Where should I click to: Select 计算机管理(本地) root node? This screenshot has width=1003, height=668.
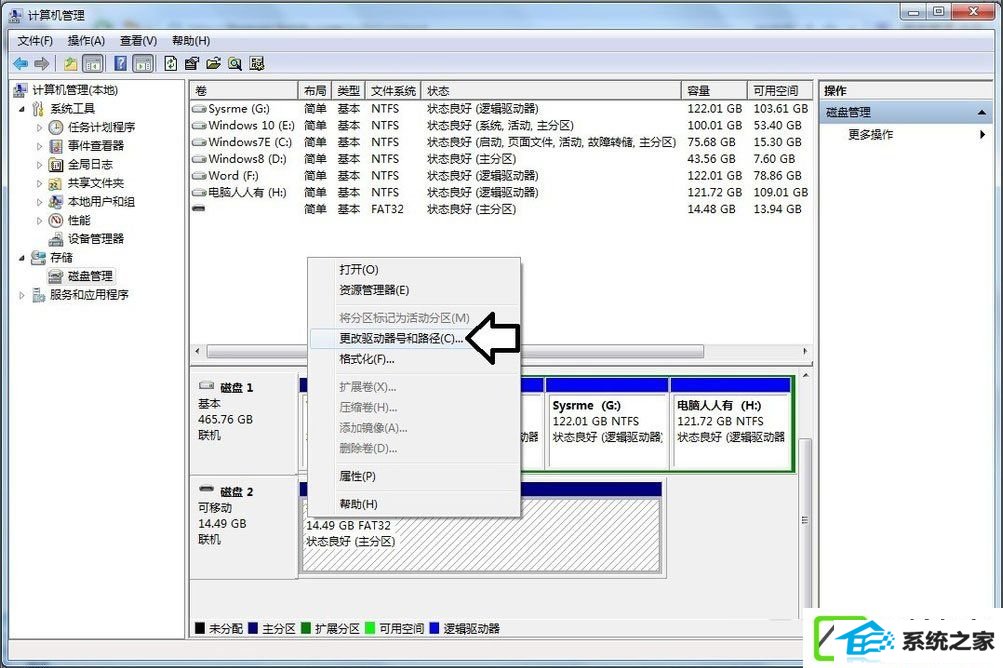[x=75, y=90]
